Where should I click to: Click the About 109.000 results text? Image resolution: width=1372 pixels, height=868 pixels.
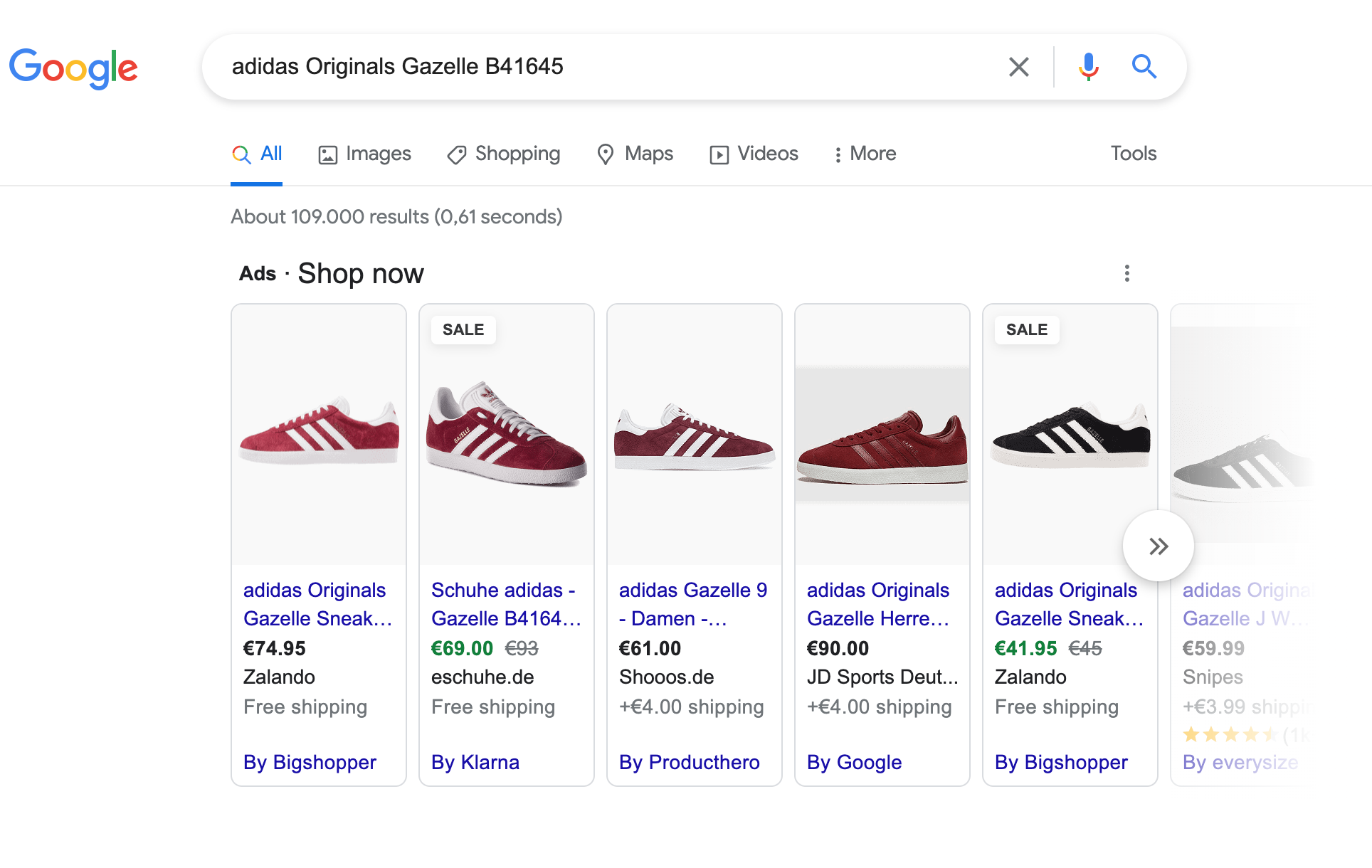[396, 216]
